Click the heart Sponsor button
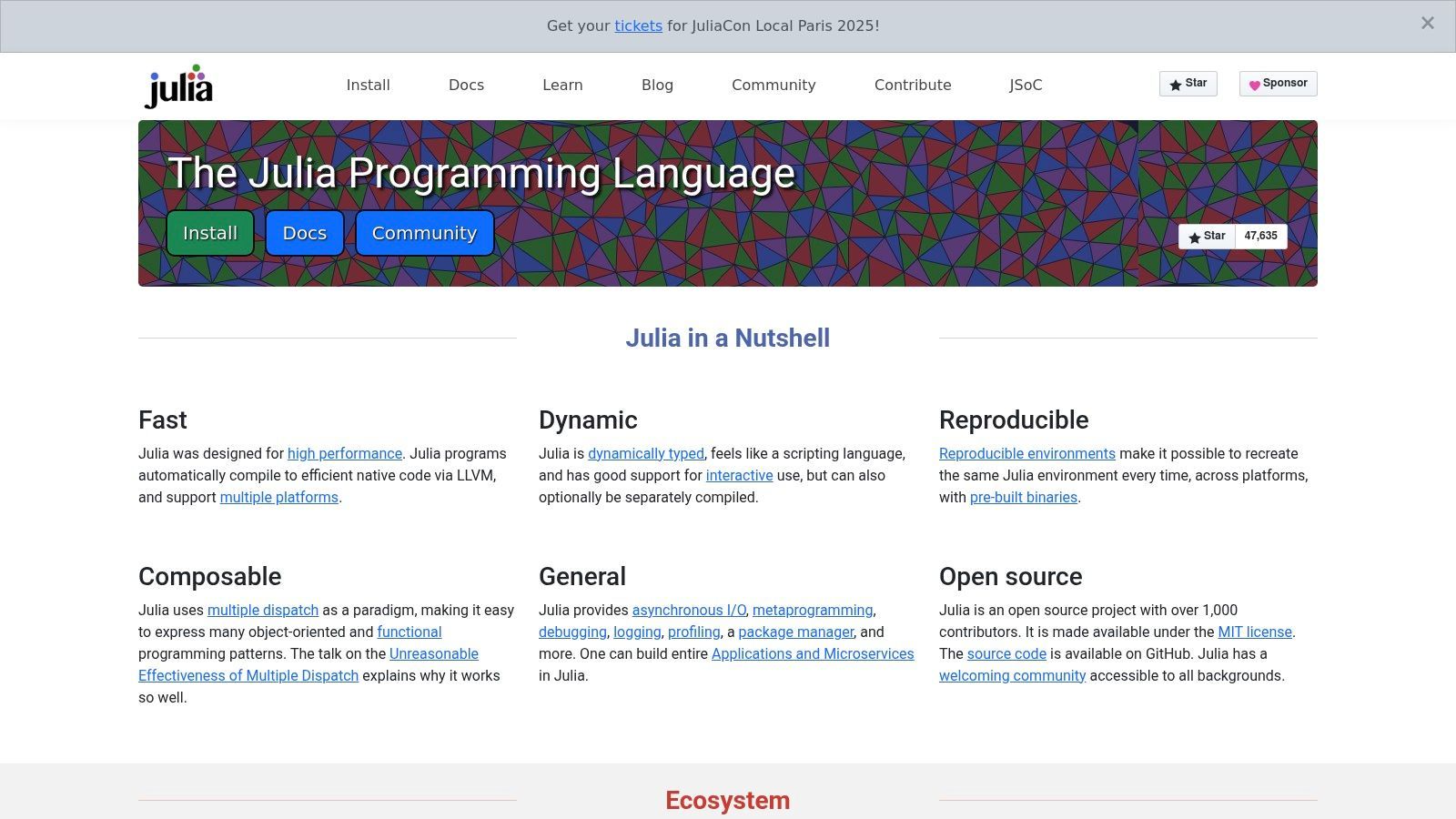Screen dimensions: 1456x819 [1278, 84]
